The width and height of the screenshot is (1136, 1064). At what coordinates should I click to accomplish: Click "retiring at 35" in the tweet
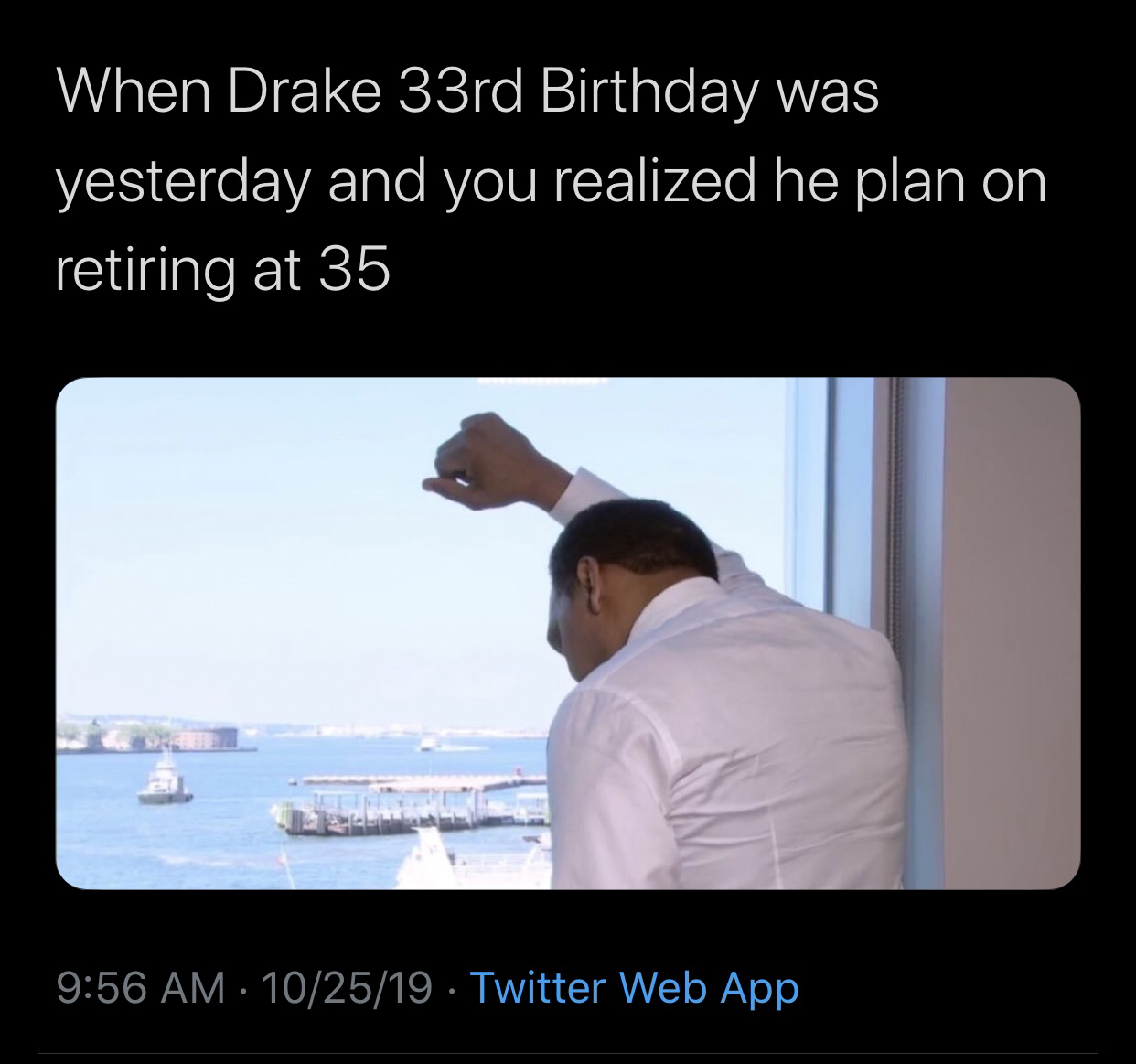(223, 270)
